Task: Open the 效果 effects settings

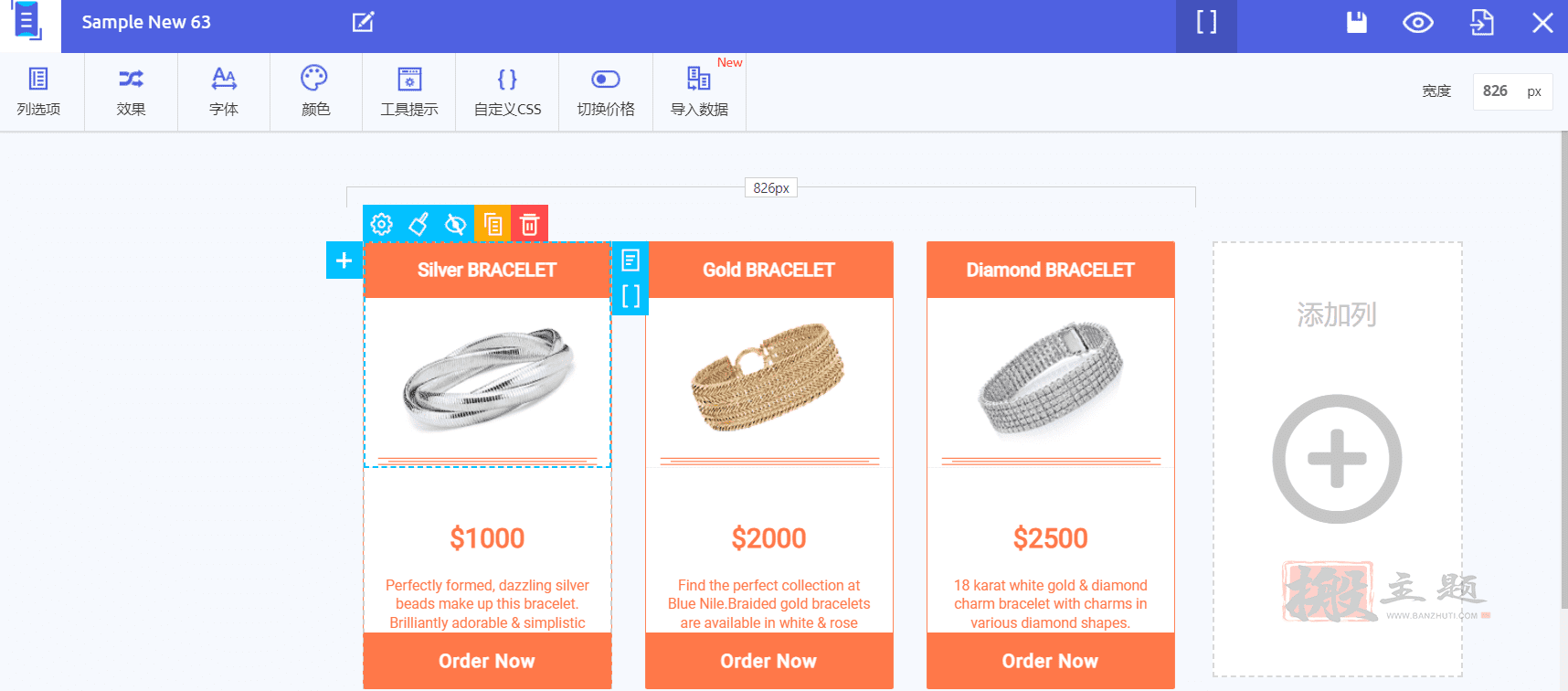Action: 131,91
